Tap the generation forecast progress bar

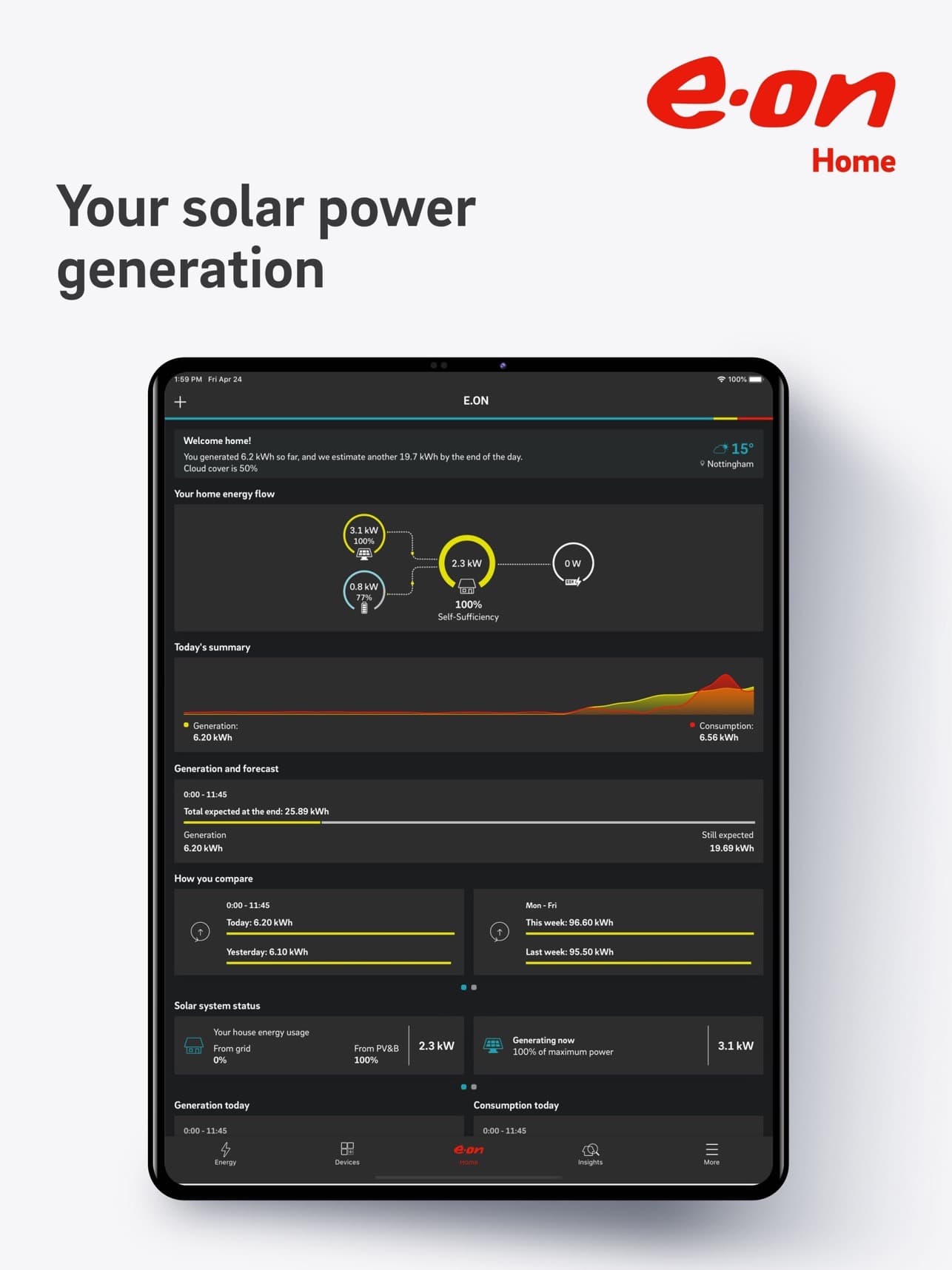469,822
